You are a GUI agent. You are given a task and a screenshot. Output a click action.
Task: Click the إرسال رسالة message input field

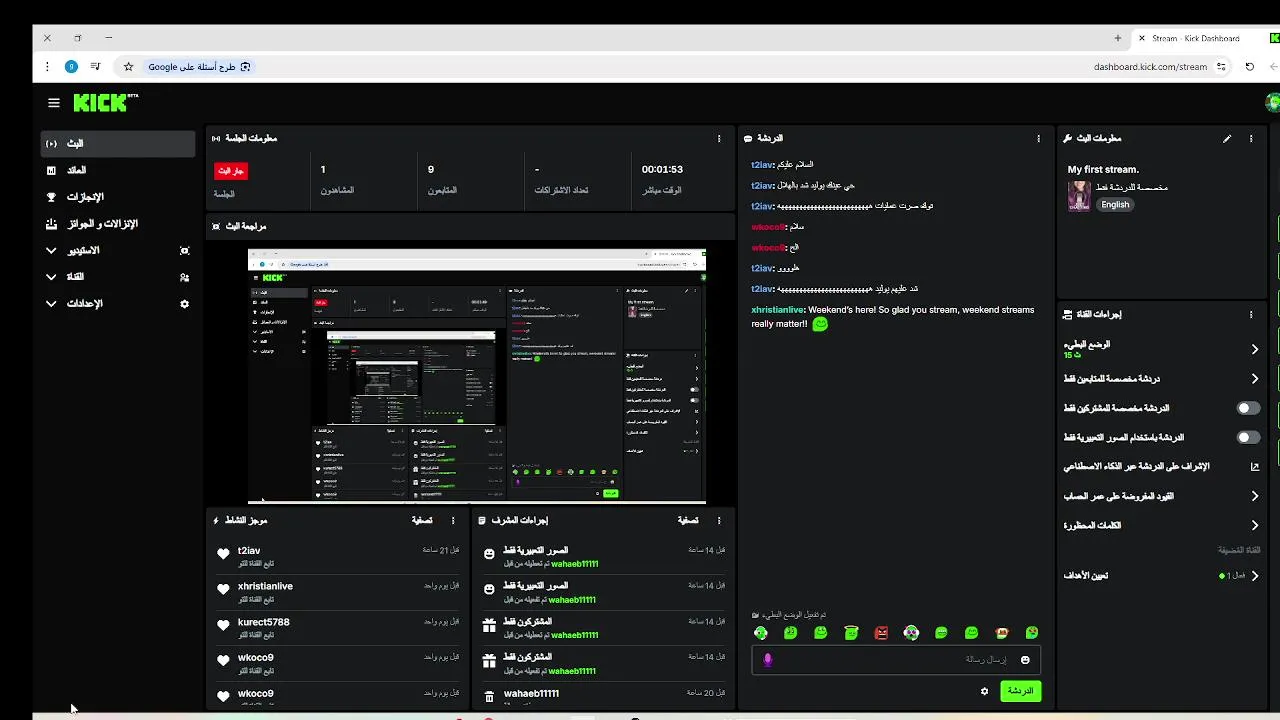pyautogui.click(x=896, y=660)
